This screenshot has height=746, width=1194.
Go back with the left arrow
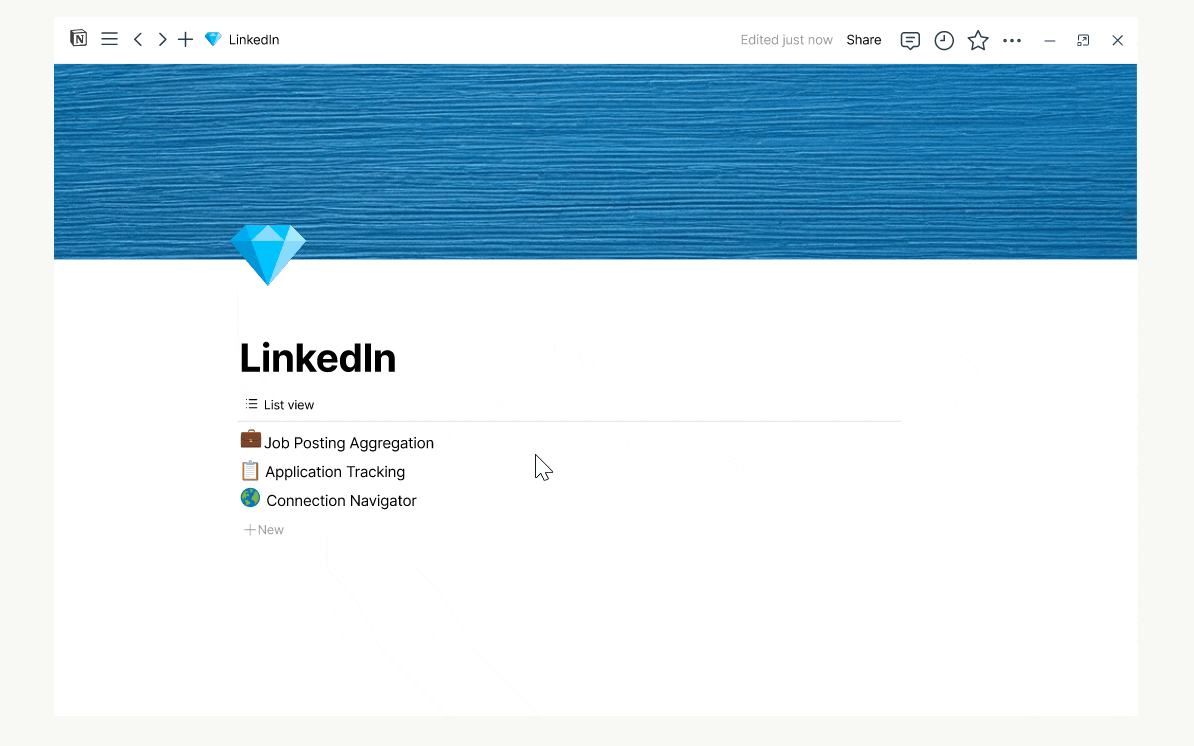(x=138, y=39)
